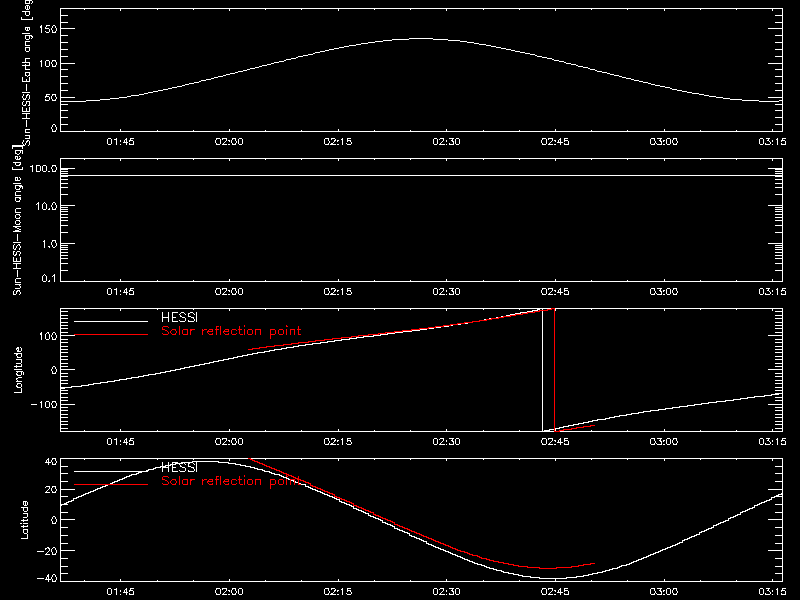The image size is (800, 600).
Task: Click 03:00 time label under Longitude plot
Action: point(664,442)
